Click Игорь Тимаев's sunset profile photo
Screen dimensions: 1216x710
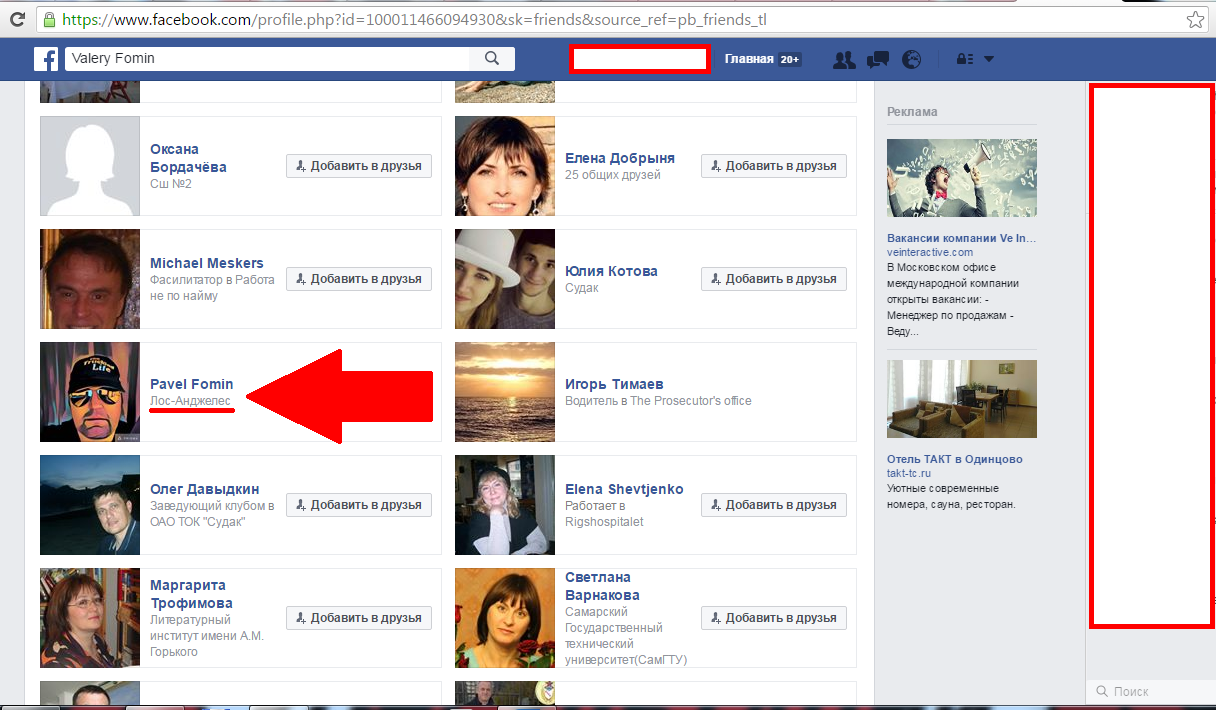(505, 392)
